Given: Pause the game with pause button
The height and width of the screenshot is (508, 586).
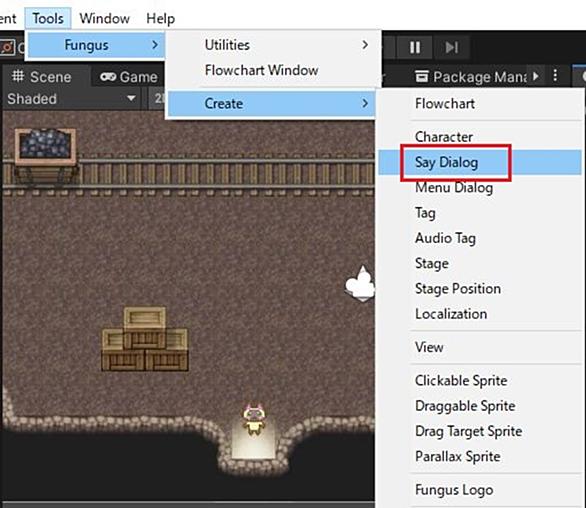Looking at the screenshot, I should pos(415,47).
